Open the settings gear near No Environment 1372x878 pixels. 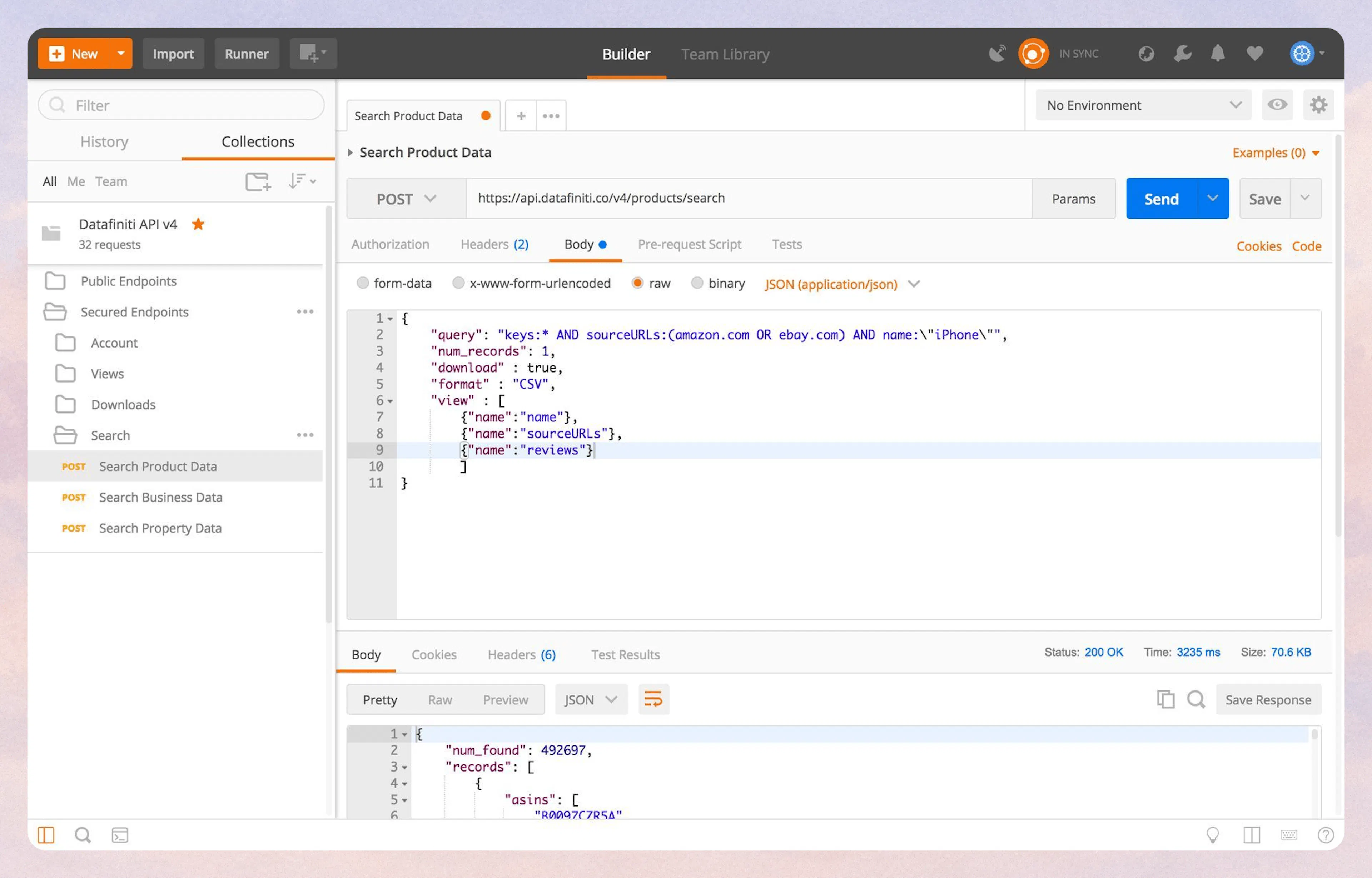1318,105
